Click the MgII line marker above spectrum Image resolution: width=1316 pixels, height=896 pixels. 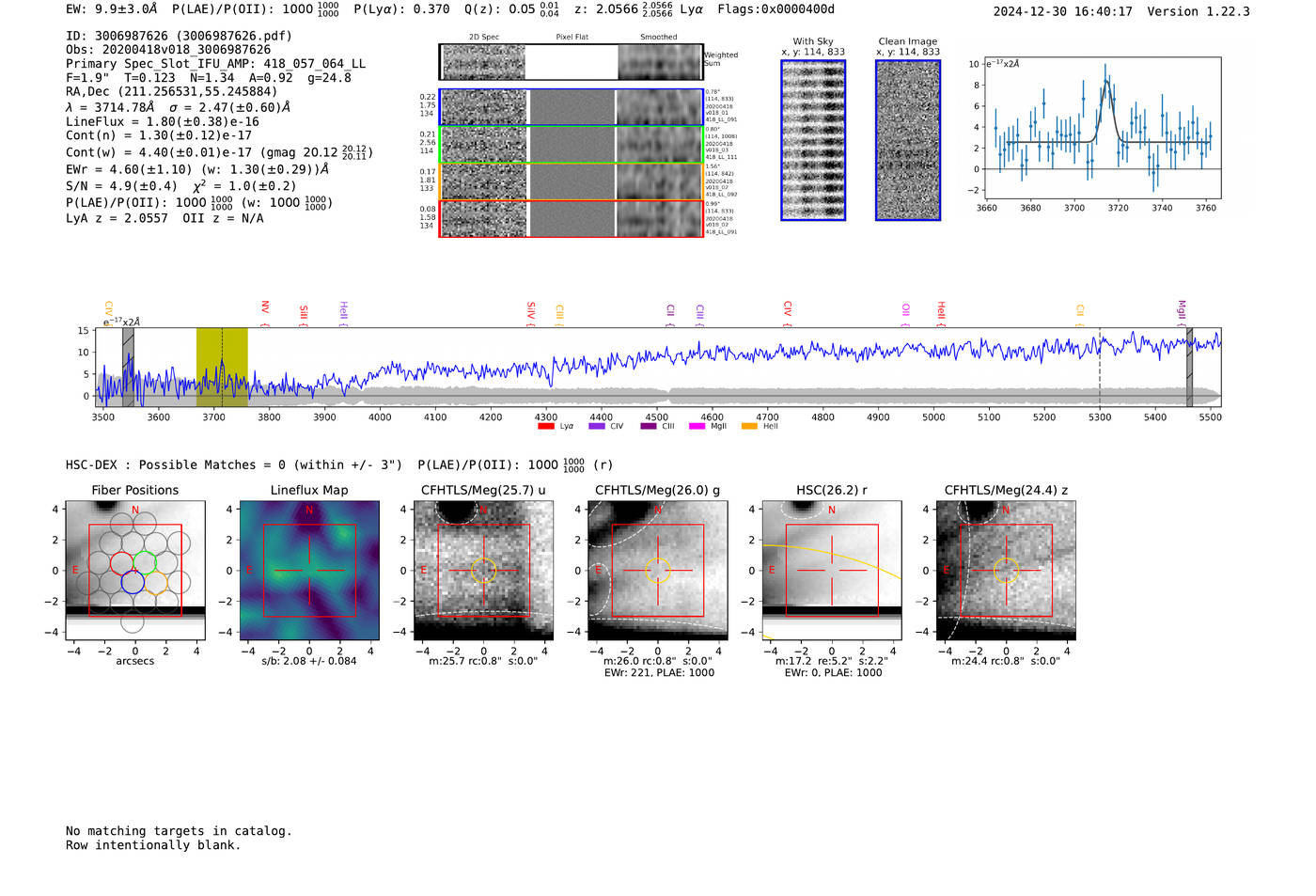1182,314
